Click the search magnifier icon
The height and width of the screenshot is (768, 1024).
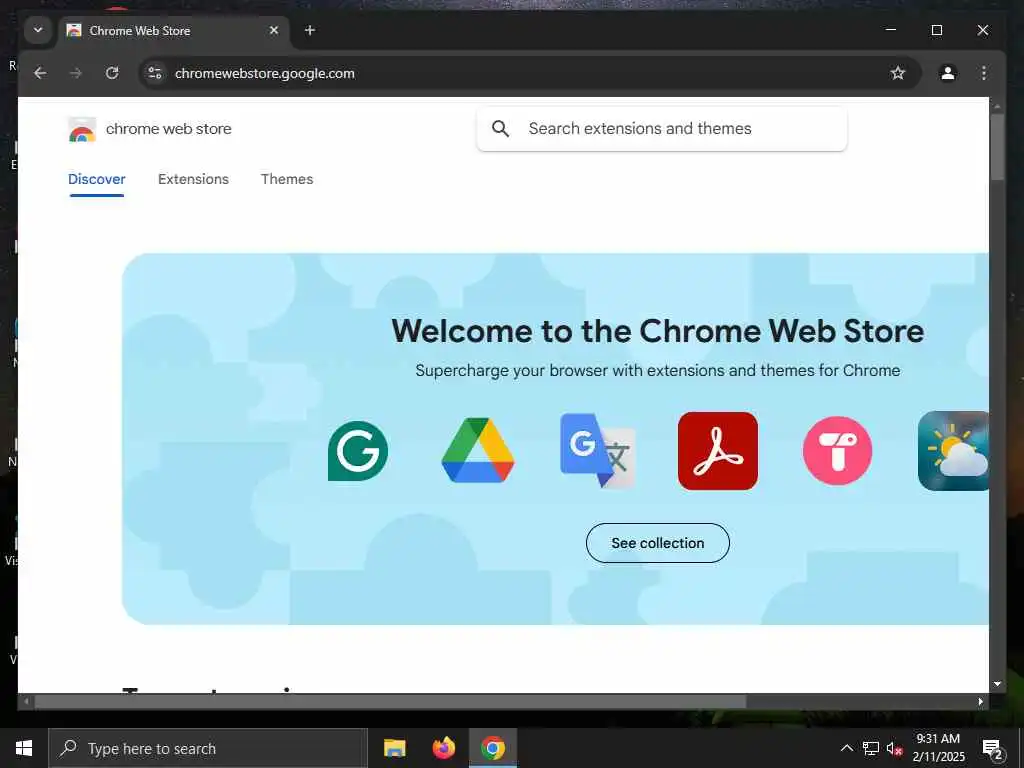[x=500, y=129]
